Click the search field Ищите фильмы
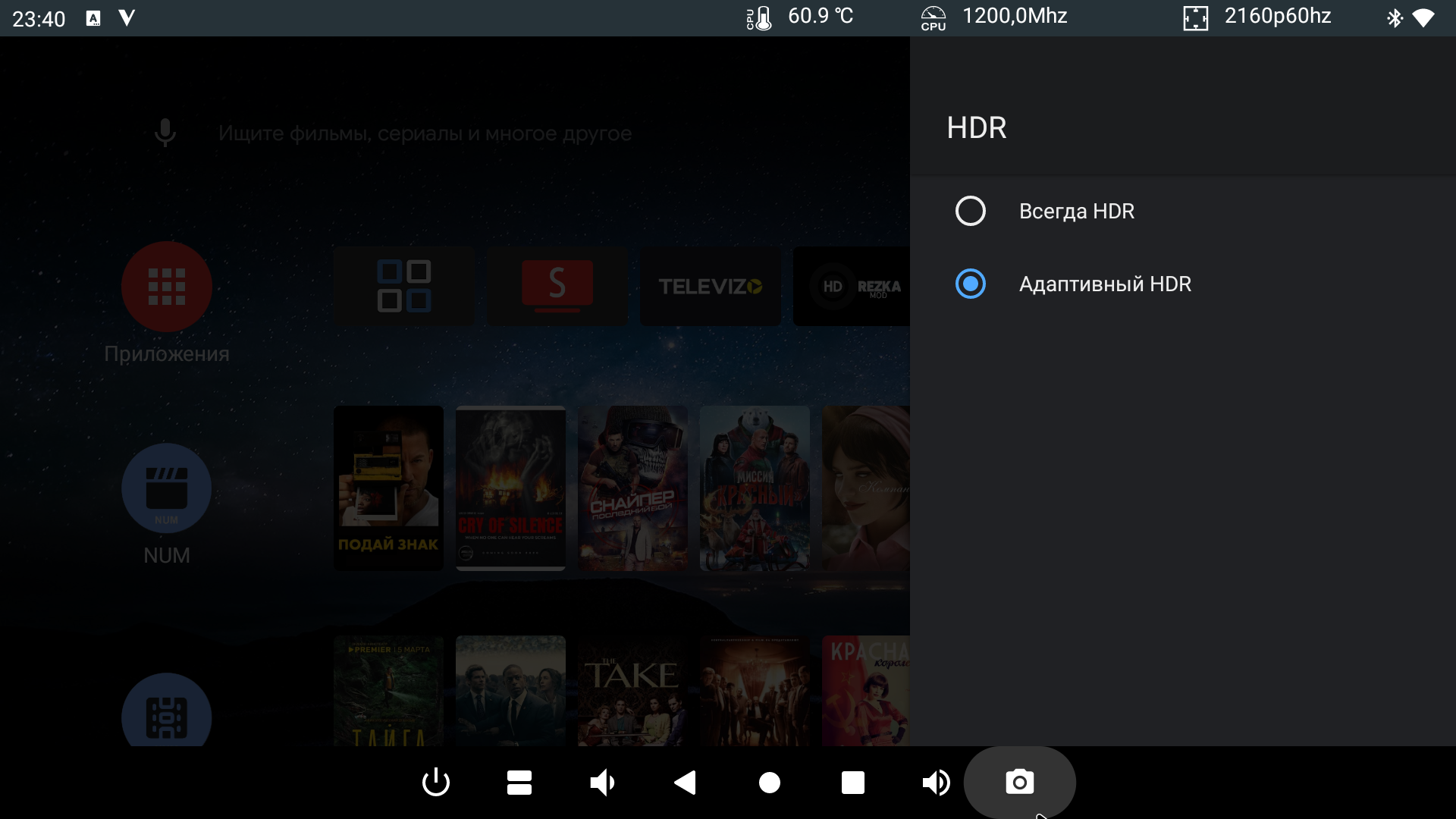Screen dimensions: 1456x819 pos(425,133)
